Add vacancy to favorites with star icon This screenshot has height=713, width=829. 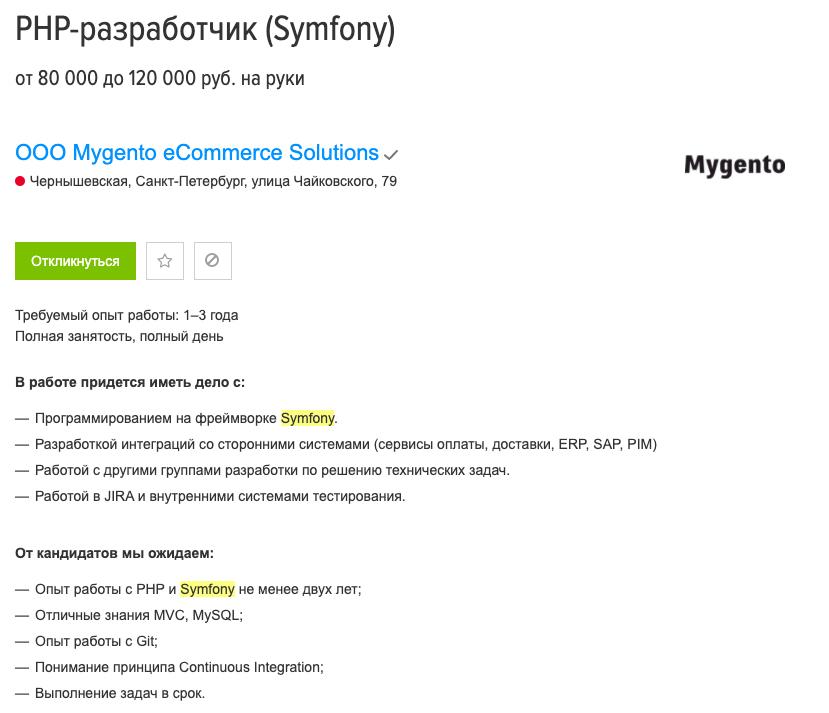pyautogui.click(x=165, y=261)
